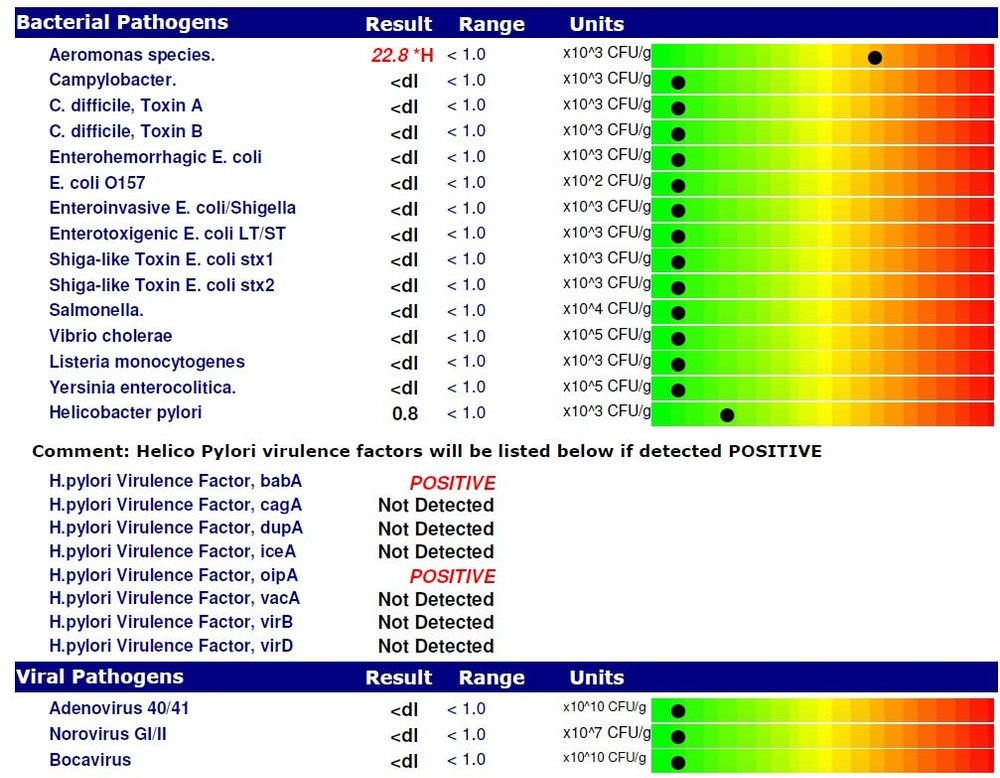Viewport: 1000px width, 778px height.
Task: Click H.pylori Virulence Factor, virB label
Action: pyautogui.click(x=171, y=622)
